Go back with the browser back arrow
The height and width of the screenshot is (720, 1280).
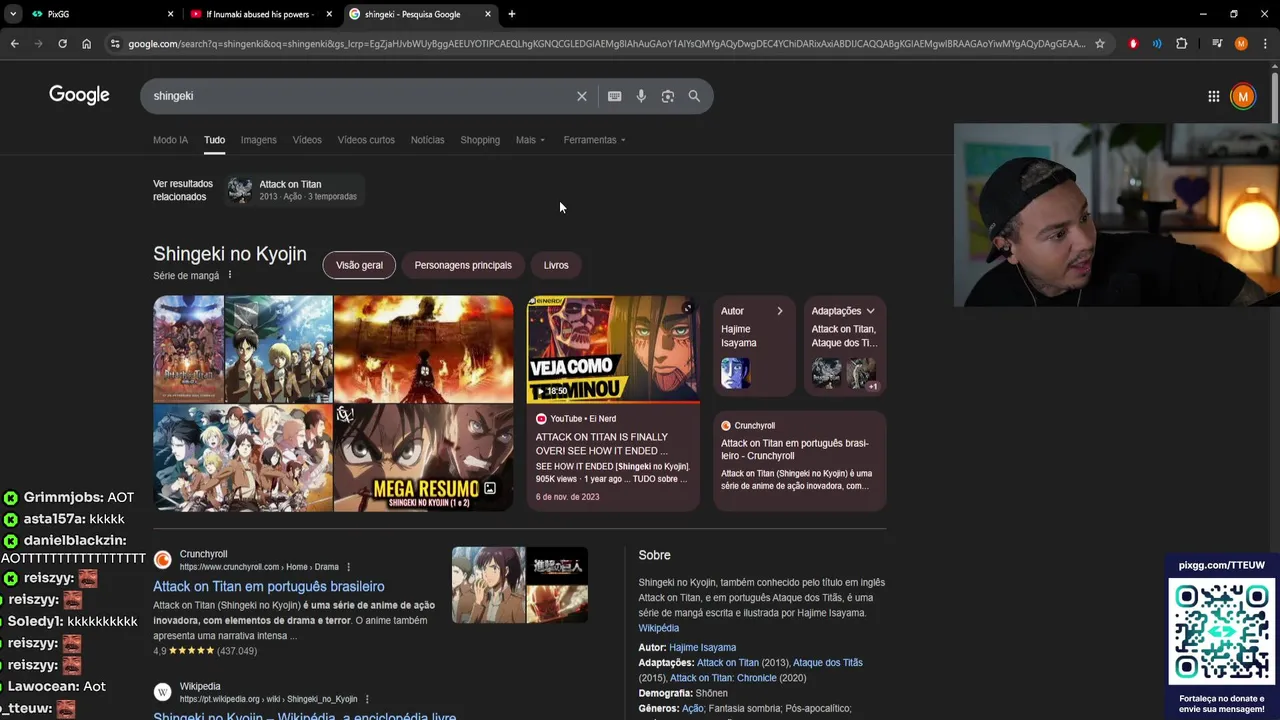point(14,44)
